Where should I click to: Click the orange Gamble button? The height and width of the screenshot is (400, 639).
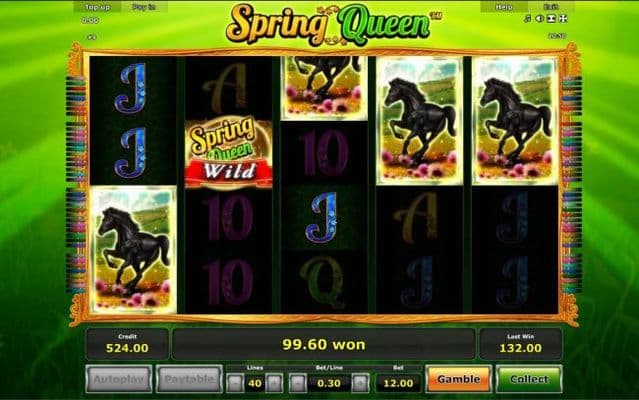tap(458, 379)
